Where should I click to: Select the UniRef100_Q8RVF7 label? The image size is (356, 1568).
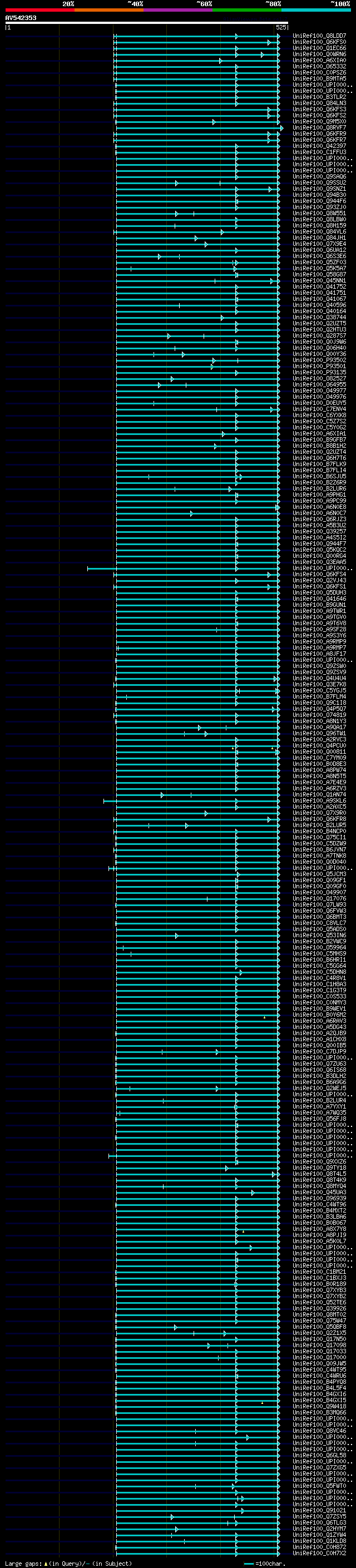(x=319, y=128)
